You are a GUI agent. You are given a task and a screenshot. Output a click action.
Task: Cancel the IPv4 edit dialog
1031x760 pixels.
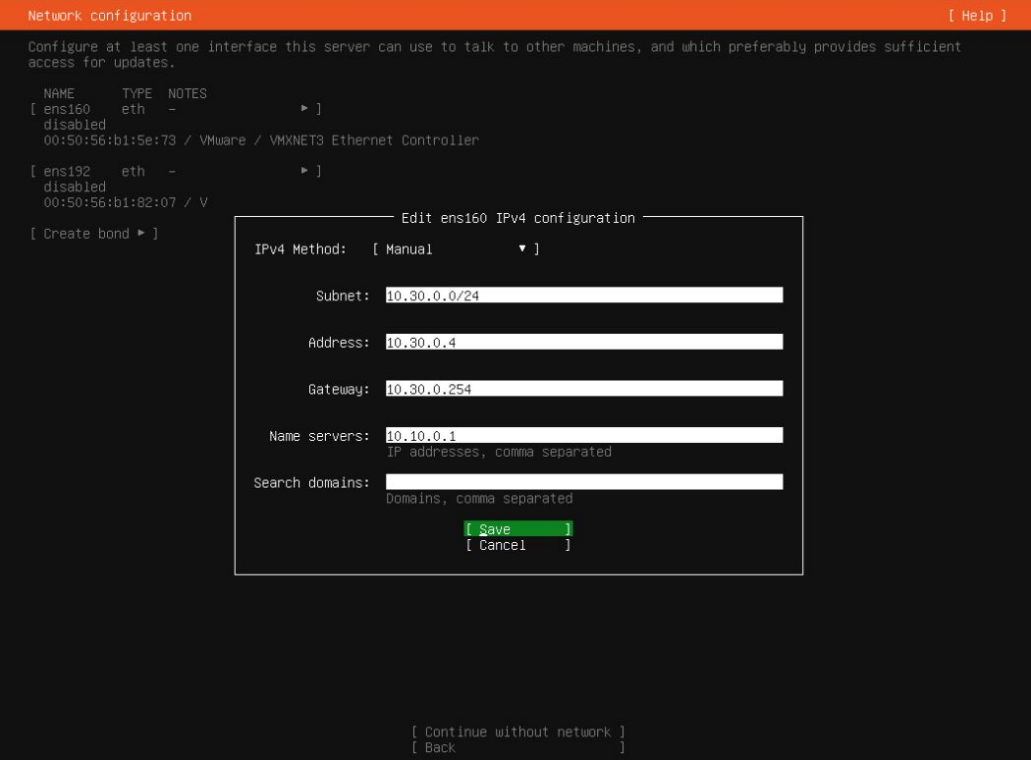[518, 545]
